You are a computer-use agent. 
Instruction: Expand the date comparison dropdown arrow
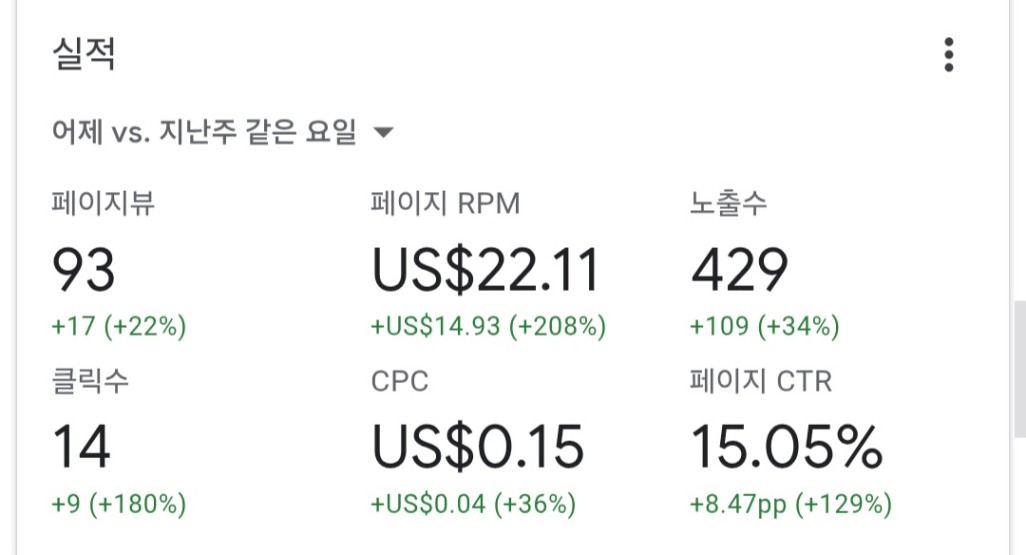click(382, 133)
